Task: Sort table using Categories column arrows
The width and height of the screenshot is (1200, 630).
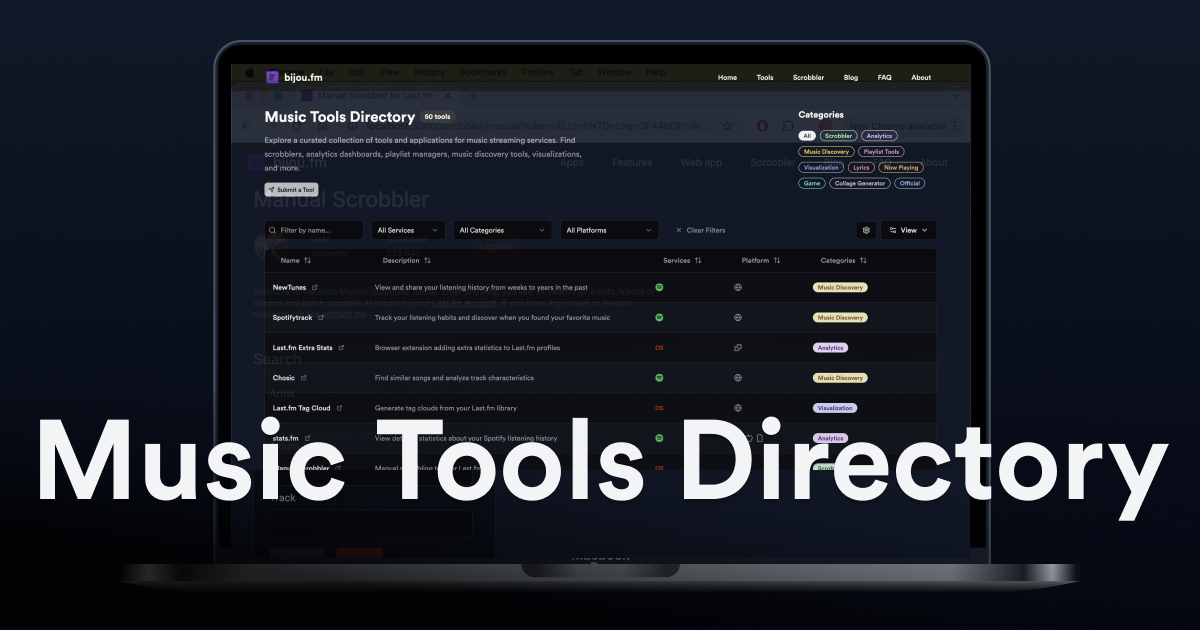Action: (x=863, y=260)
